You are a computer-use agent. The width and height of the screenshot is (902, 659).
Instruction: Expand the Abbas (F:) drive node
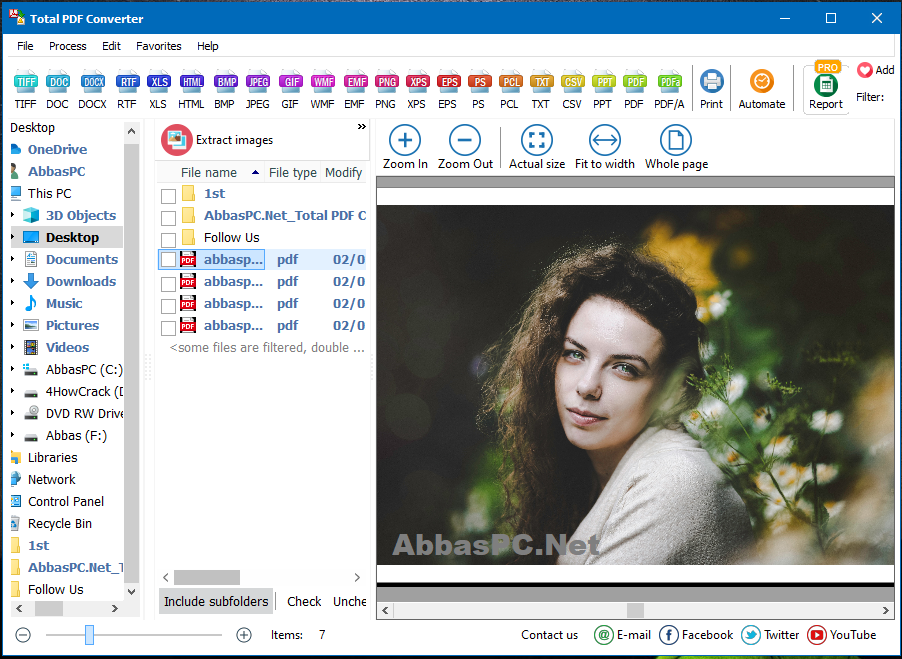coord(13,435)
